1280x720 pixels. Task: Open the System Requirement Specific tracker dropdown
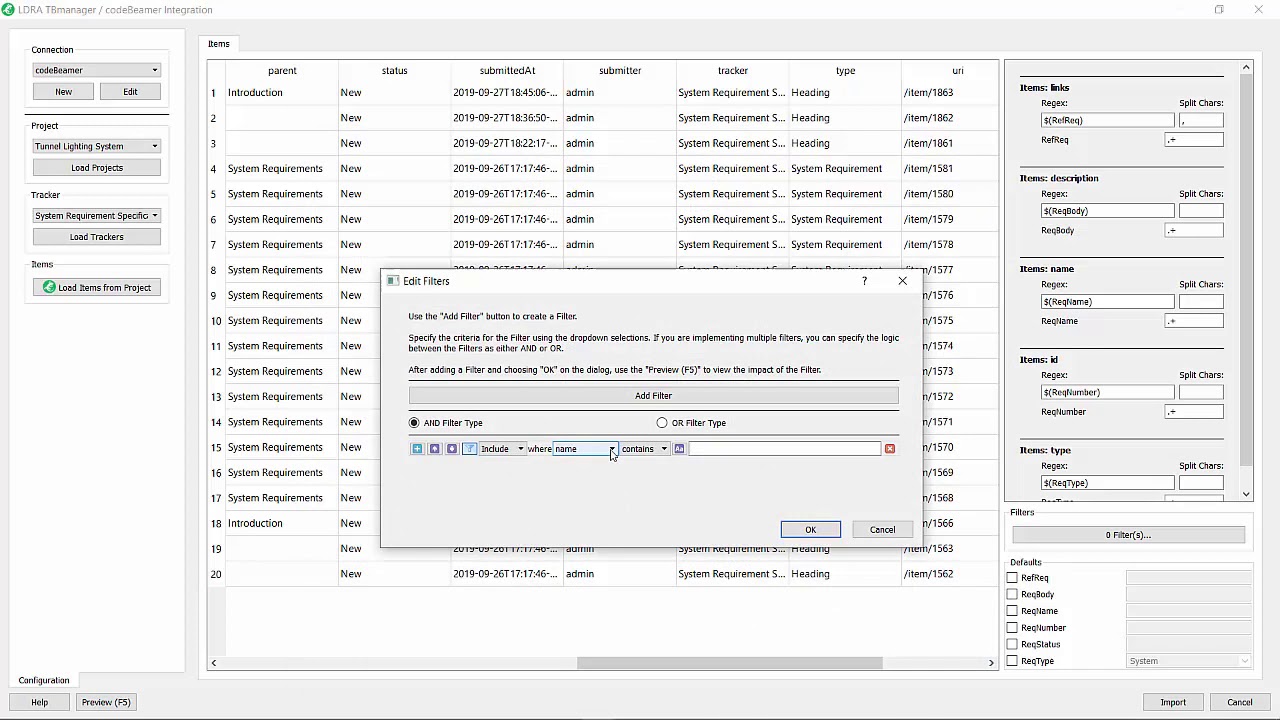click(96, 216)
